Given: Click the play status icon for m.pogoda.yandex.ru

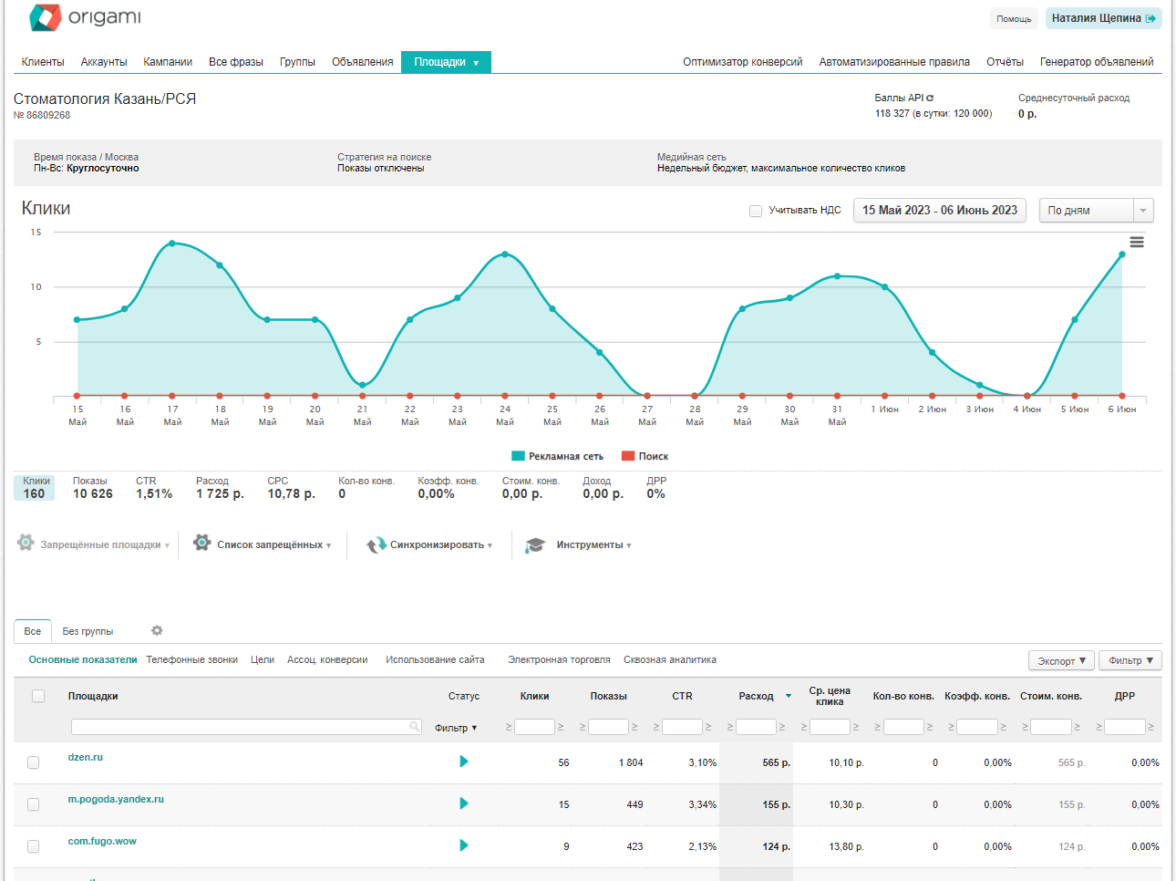Looking at the screenshot, I should (x=463, y=803).
